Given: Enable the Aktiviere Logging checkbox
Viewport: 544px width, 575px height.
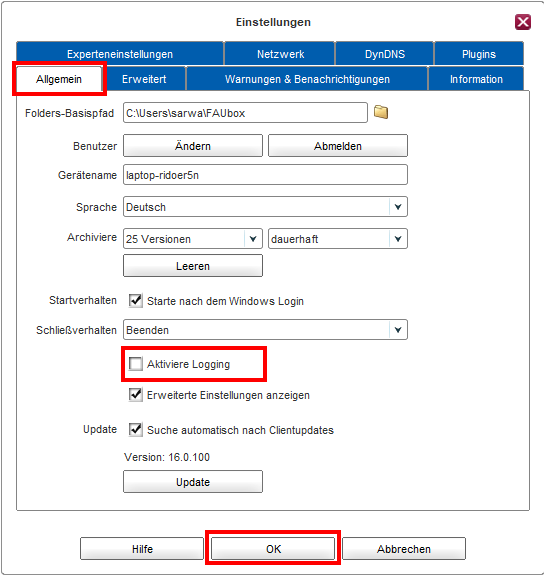Looking at the screenshot, I should click(x=135, y=364).
